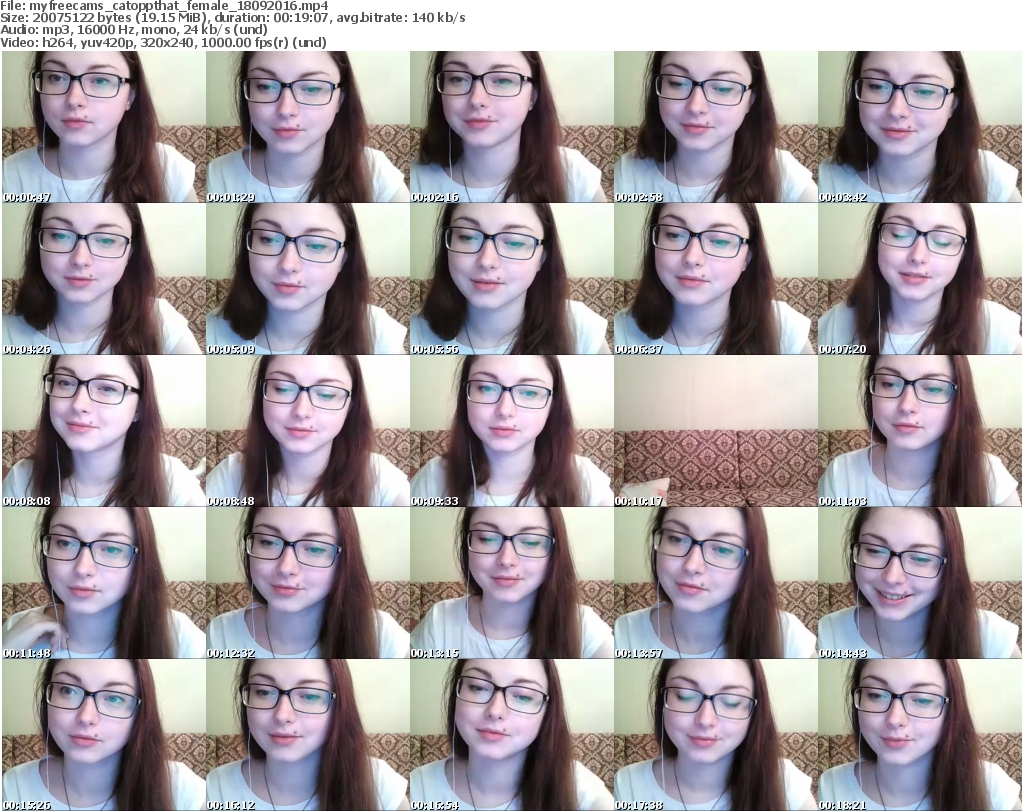Click the Audio mp3 info line

click(139, 31)
